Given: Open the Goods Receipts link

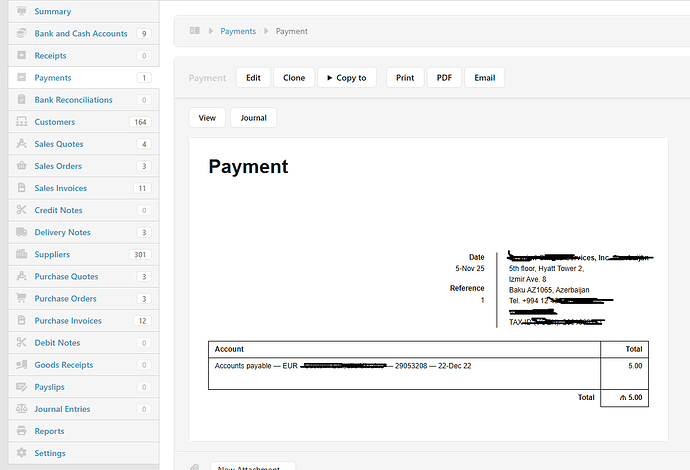Looking at the screenshot, I should pyautogui.click(x=64, y=364).
